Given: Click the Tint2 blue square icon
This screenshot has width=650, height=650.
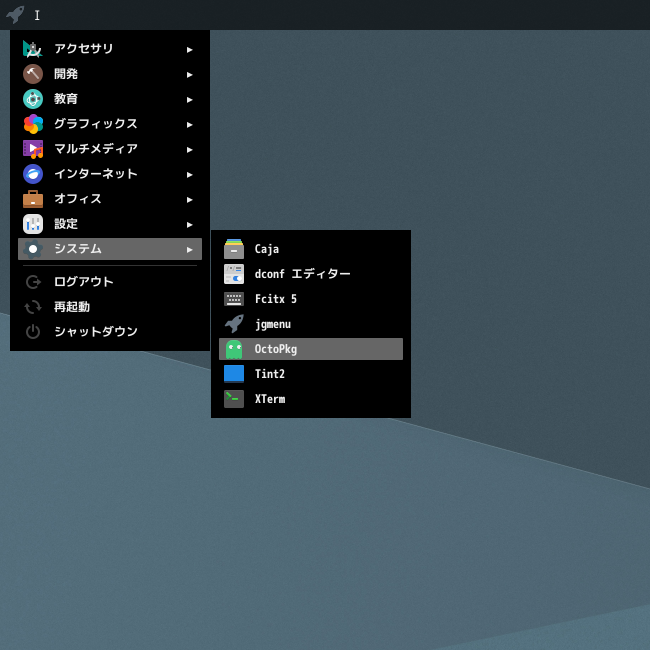Looking at the screenshot, I should [234, 374].
